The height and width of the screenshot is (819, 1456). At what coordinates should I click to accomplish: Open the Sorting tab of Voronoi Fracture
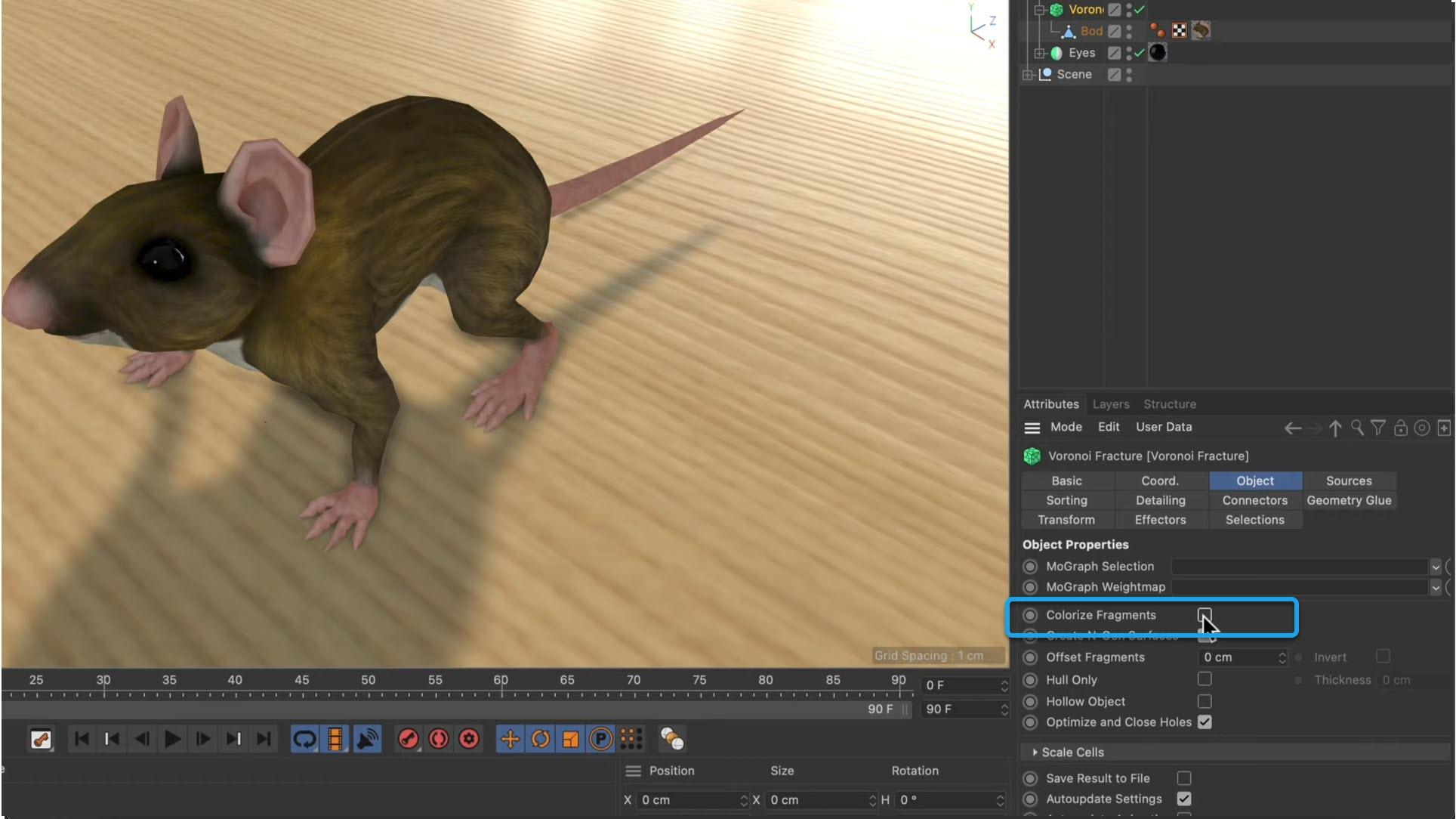1066,500
